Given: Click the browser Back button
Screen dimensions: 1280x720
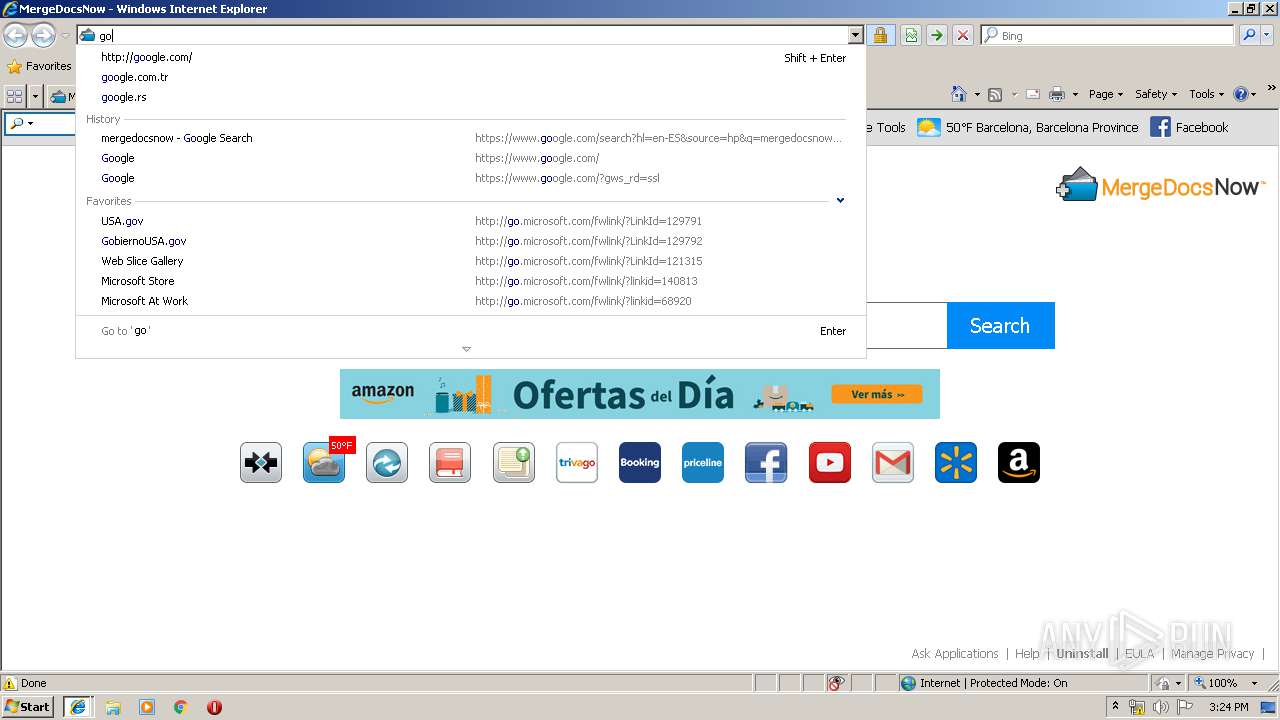Looking at the screenshot, I should coord(15,36).
